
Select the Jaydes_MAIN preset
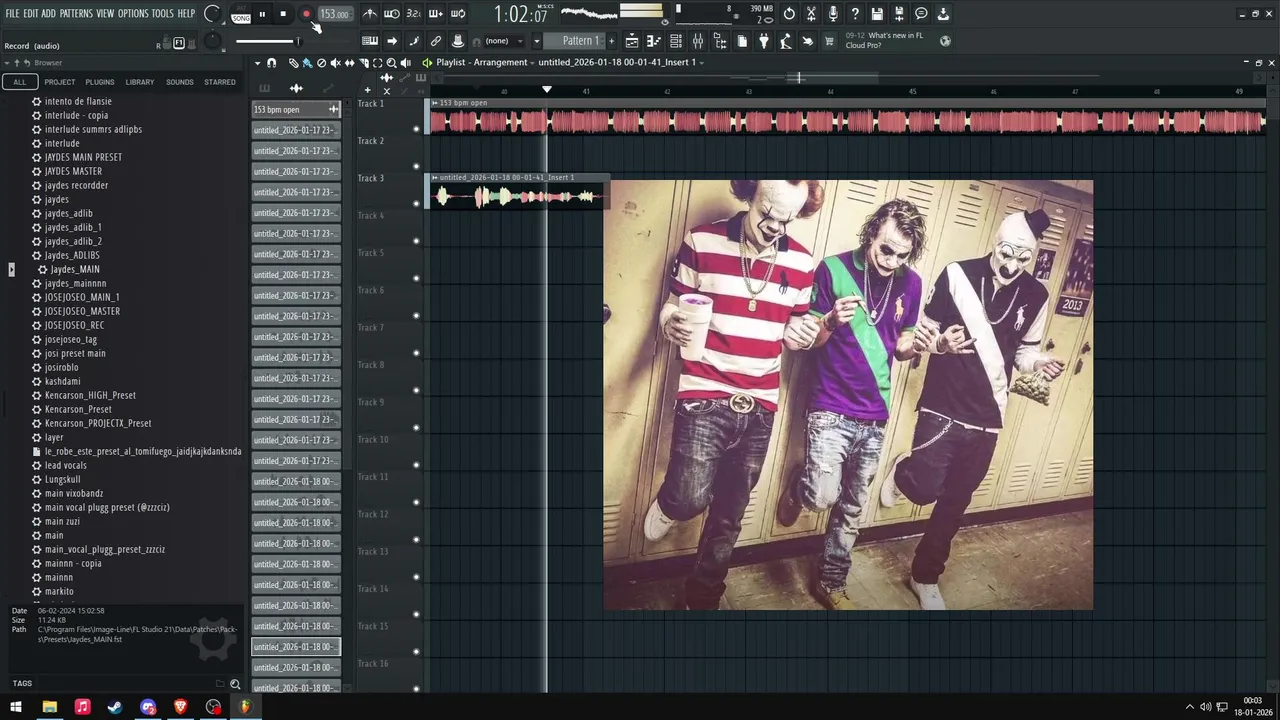(x=75, y=269)
